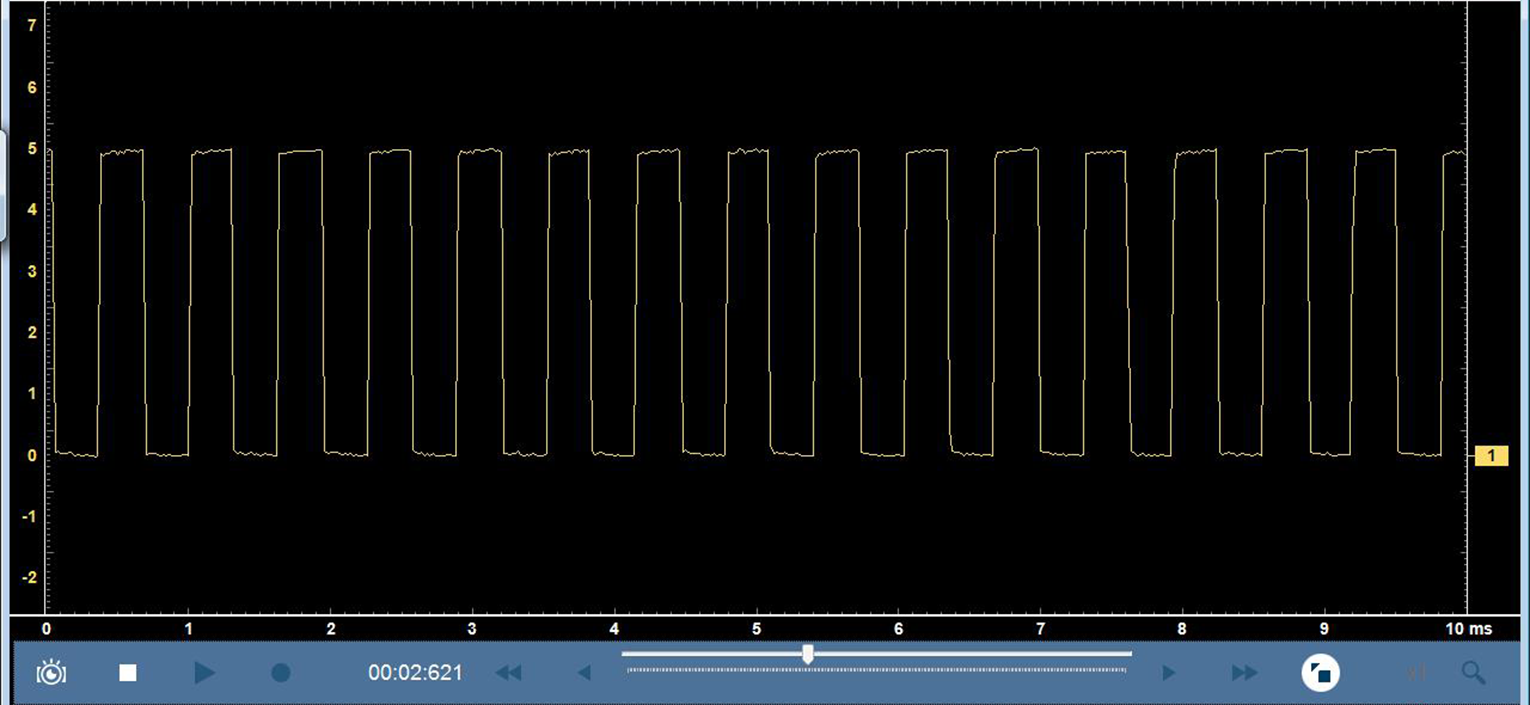Click the playback position slider handle
Viewport: 1530px width, 705px height.
point(807,654)
